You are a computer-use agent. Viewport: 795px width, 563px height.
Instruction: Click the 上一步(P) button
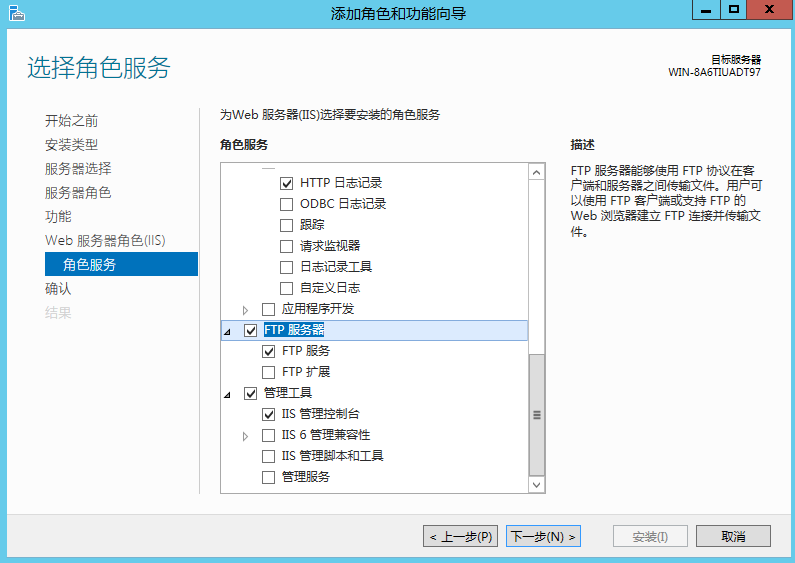coord(460,537)
